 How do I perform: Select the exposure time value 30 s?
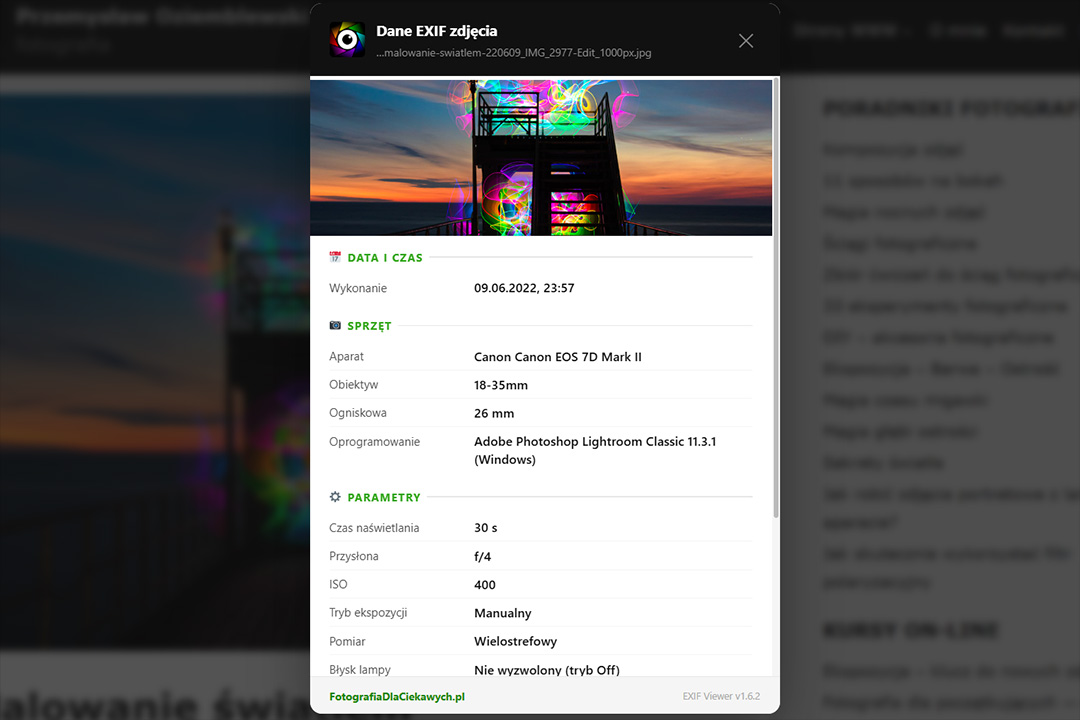coord(486,528)
